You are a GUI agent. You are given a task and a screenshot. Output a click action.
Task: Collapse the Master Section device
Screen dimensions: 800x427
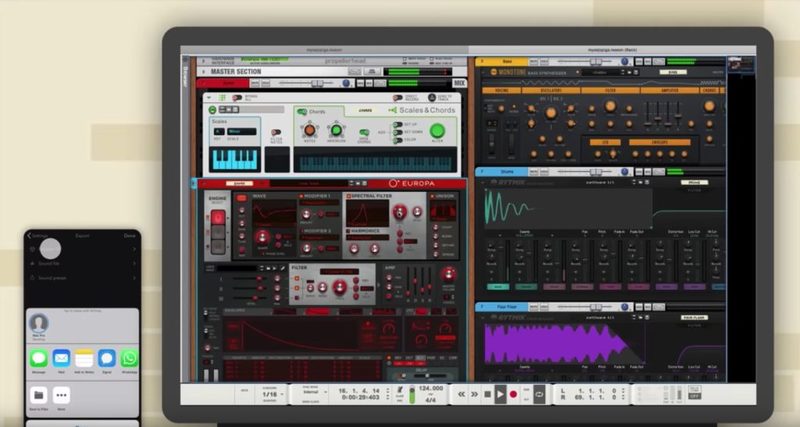pos(204,71)
